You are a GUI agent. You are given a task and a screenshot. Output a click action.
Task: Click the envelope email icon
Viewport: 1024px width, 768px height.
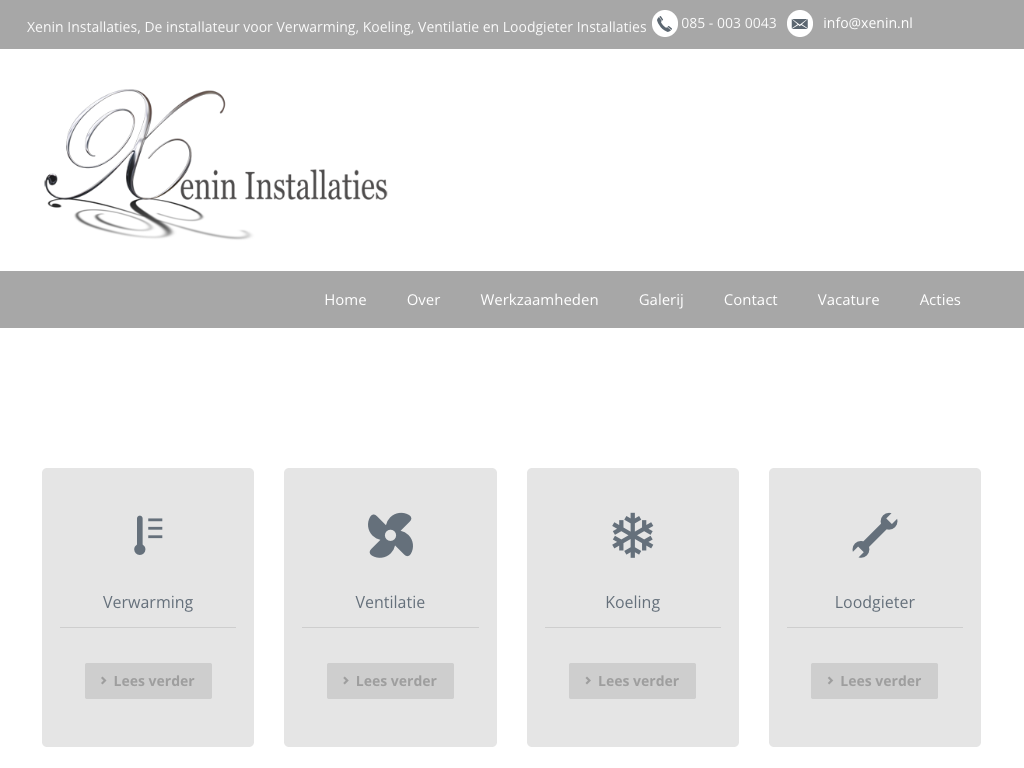click(x=800, y=24)
